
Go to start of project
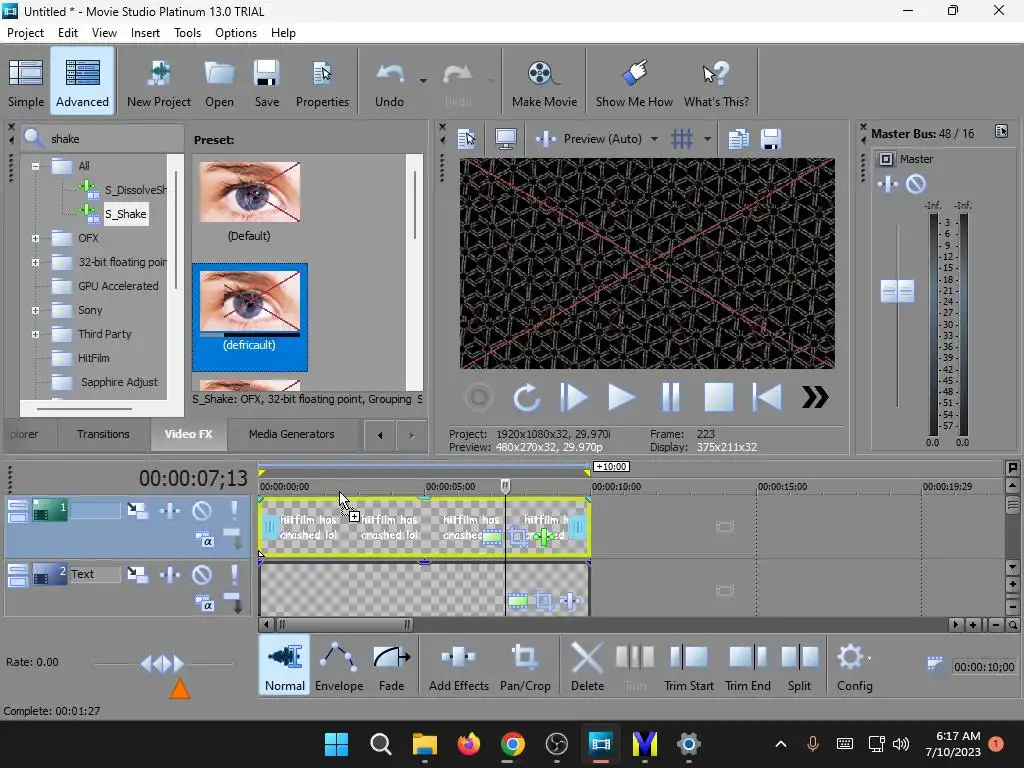point(767,397)
